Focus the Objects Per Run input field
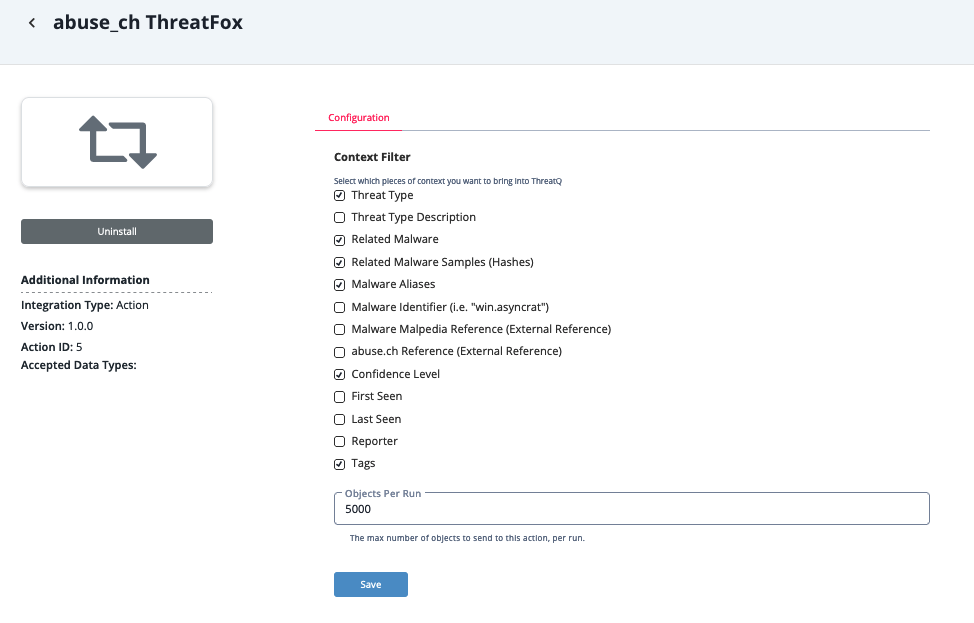This screenshot has width=974, height=623. point(632,509)
